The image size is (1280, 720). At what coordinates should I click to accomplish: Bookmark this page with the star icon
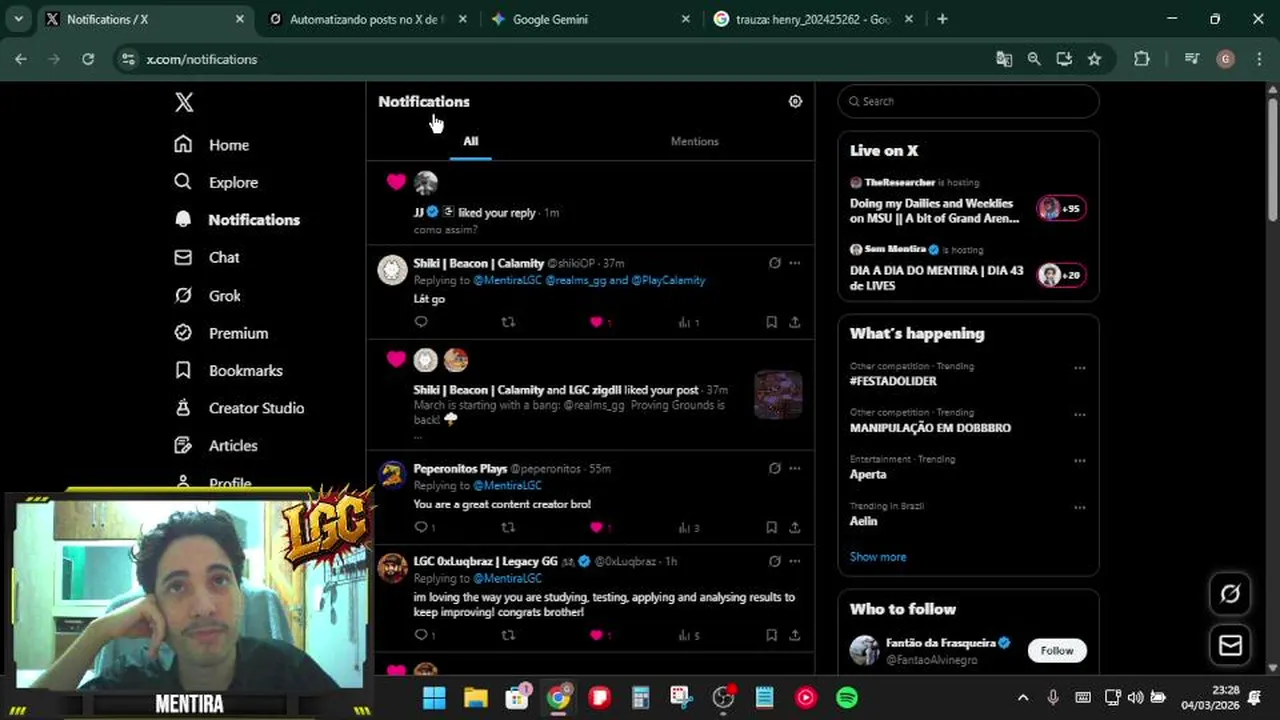tap(1094, 59)
